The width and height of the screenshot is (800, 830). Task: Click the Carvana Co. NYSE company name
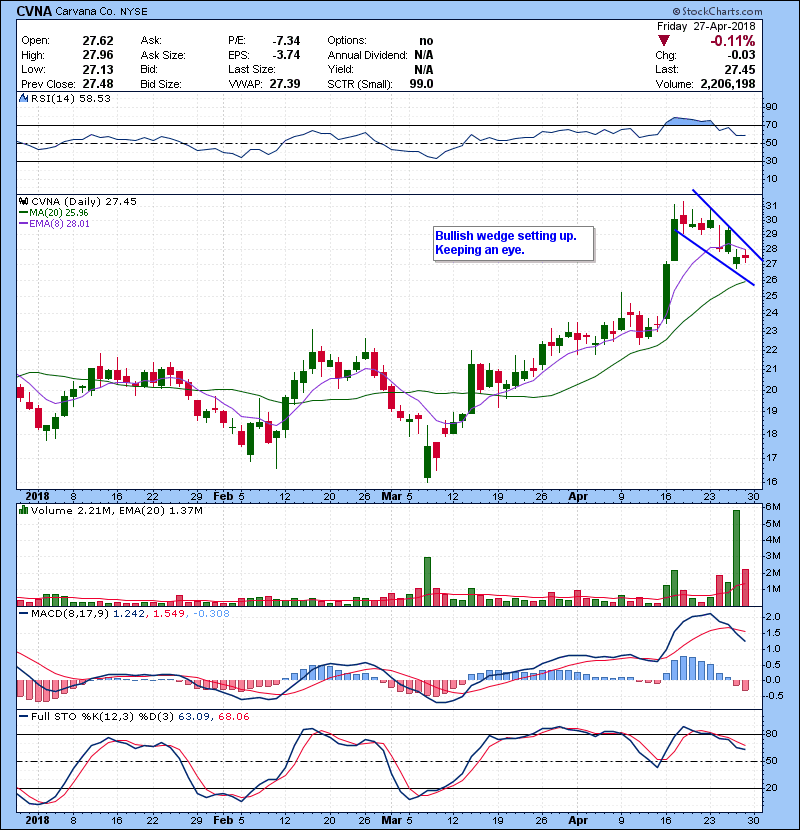[x=101, y=11]
